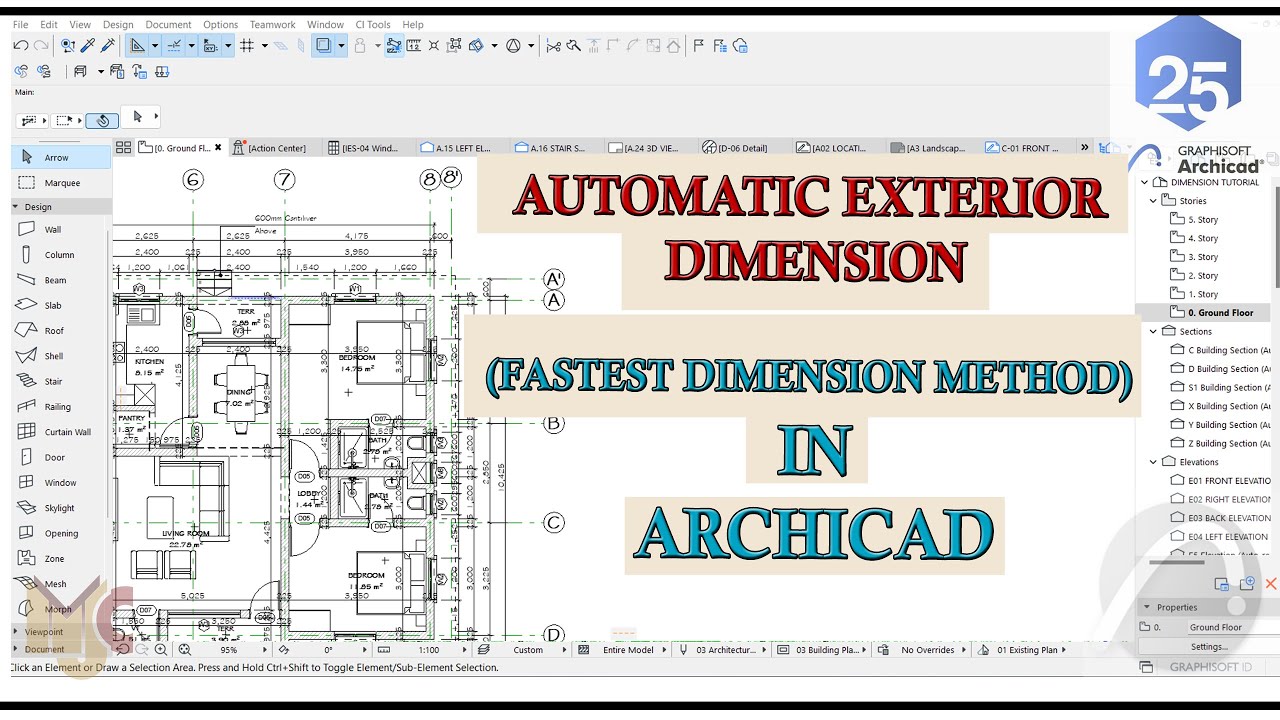This screenshot has height=720, width=1280.
Task: Click the Settings... button in Properties
Action: click(x=1209, y=647)
